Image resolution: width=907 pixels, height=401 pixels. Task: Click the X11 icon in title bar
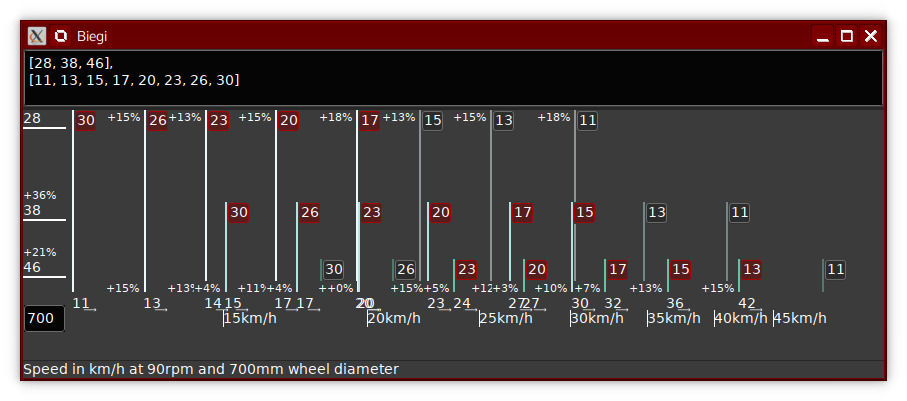click(37, 36)
